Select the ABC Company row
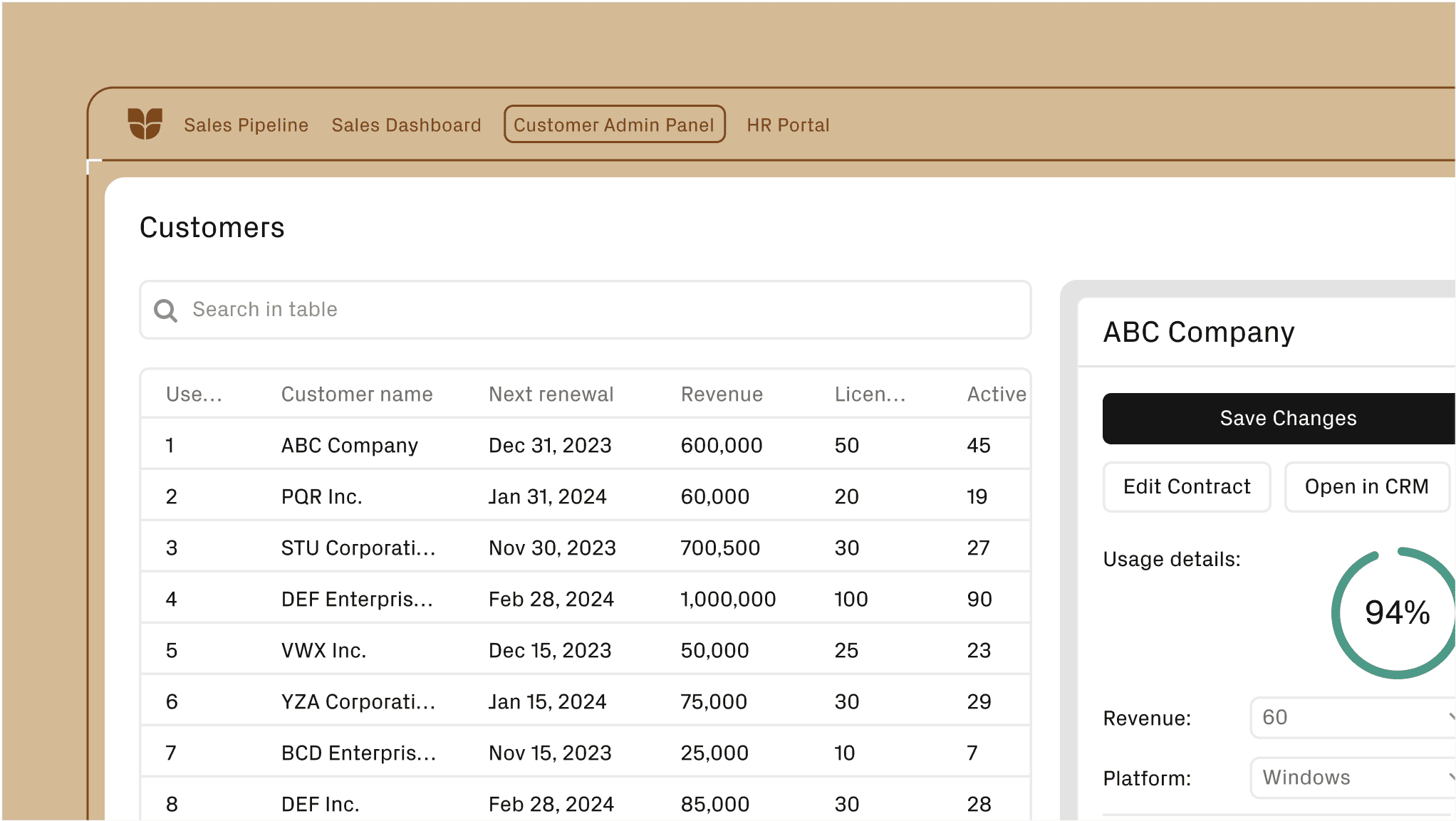 coord(499,444)
